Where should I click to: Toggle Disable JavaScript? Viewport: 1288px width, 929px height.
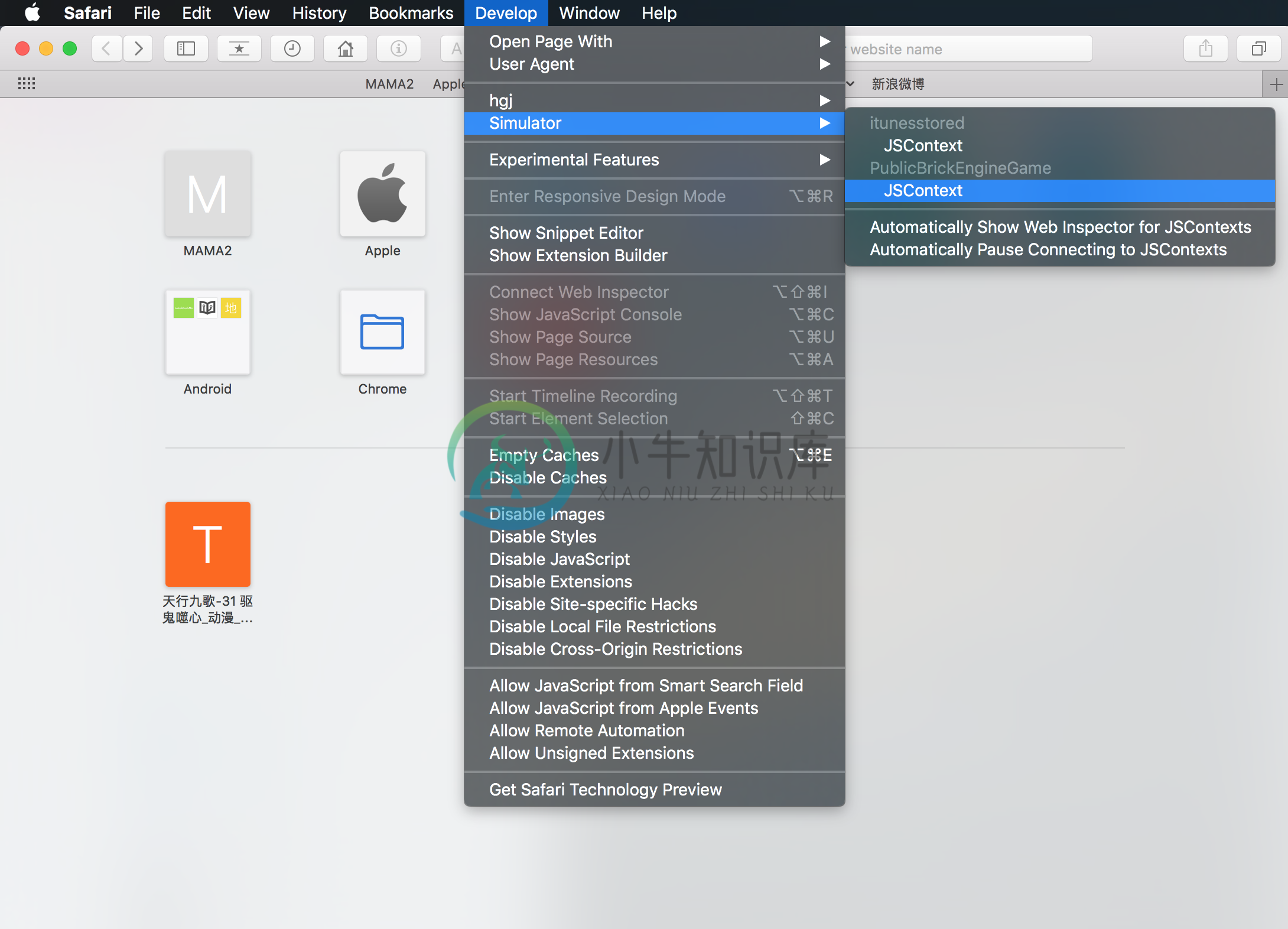[x=655, y=559]
